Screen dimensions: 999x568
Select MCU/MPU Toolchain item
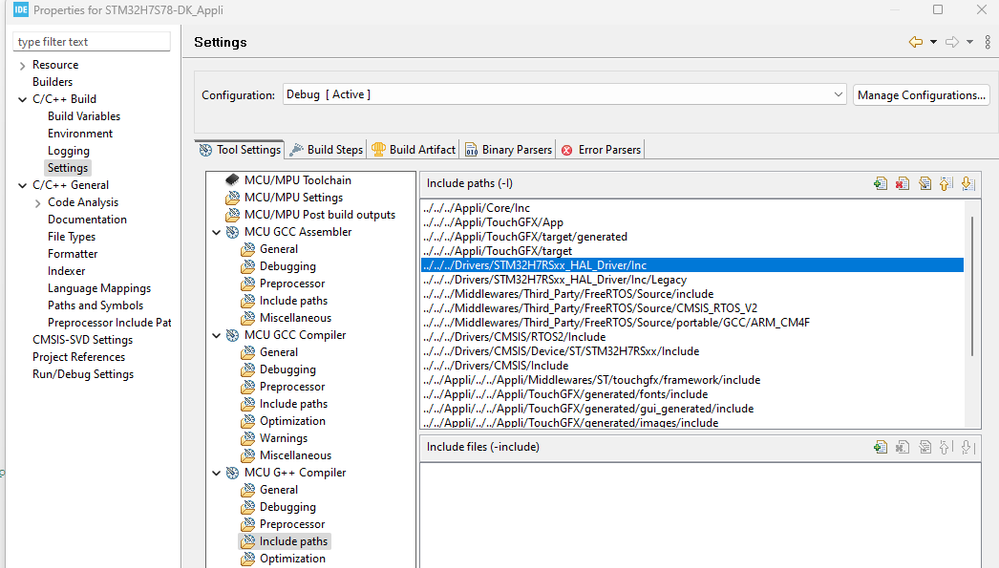coord(298,180)
